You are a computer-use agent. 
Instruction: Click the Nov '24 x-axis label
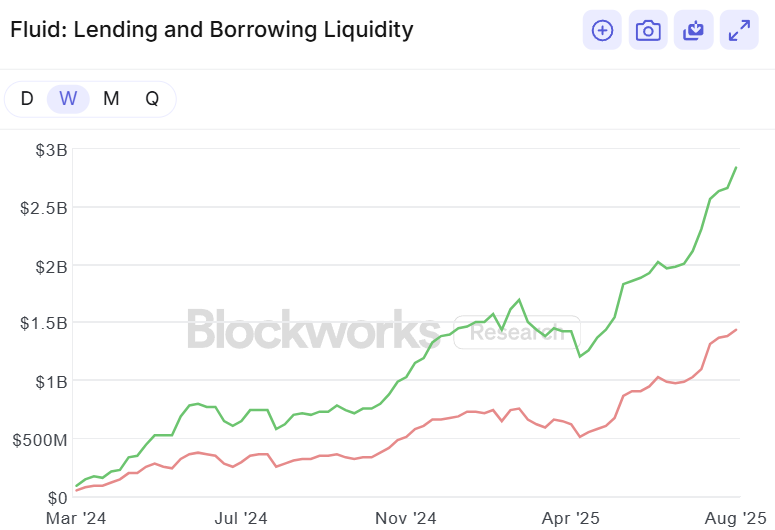406,518
